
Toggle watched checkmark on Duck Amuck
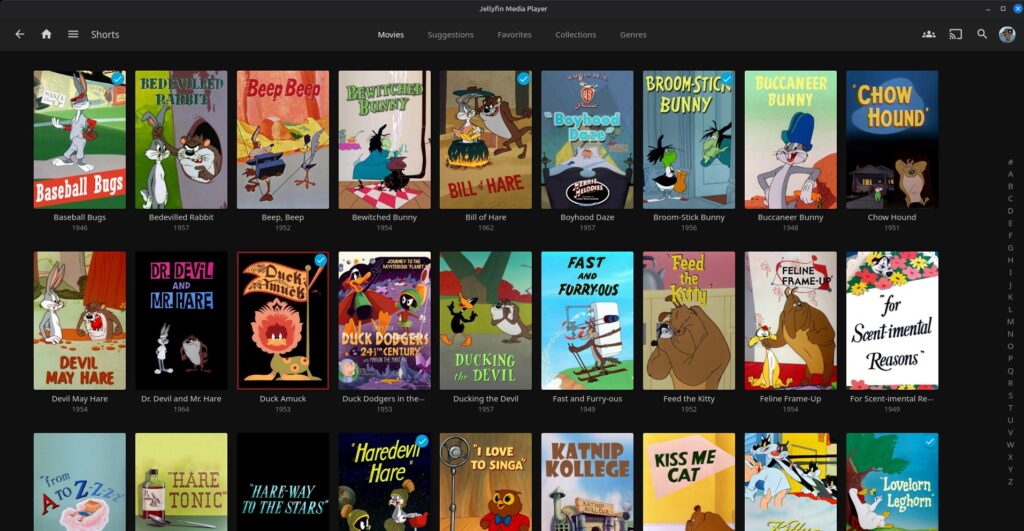[321, 260]
